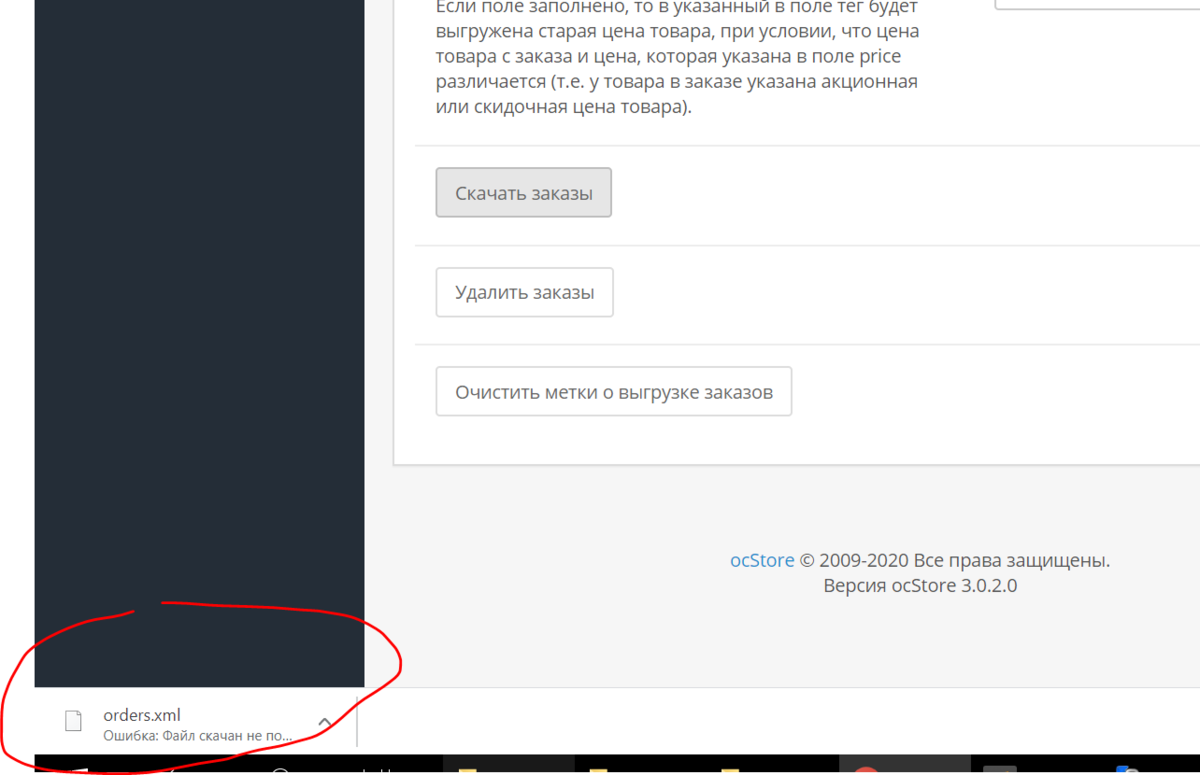This screenshot has width=1200, height=775.
Task: Click Очистить метки о выгрузке заказов button
Action: pos(614,392)
